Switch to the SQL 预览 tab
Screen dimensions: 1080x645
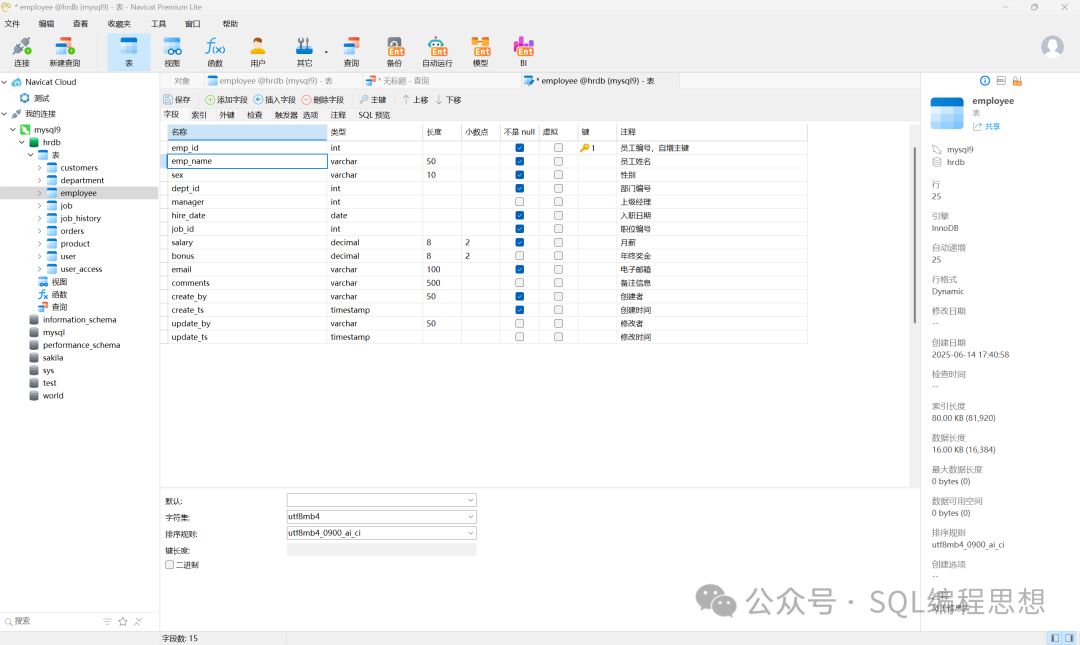point(374,115)
